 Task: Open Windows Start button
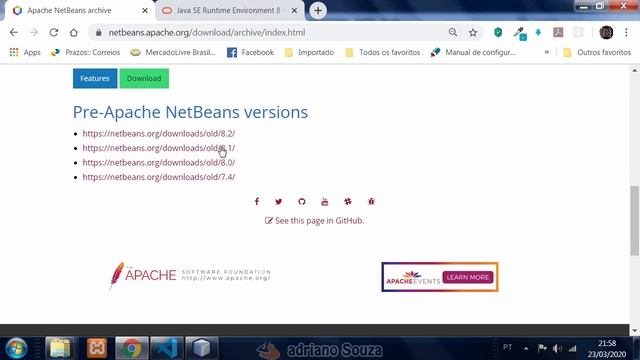16,348
